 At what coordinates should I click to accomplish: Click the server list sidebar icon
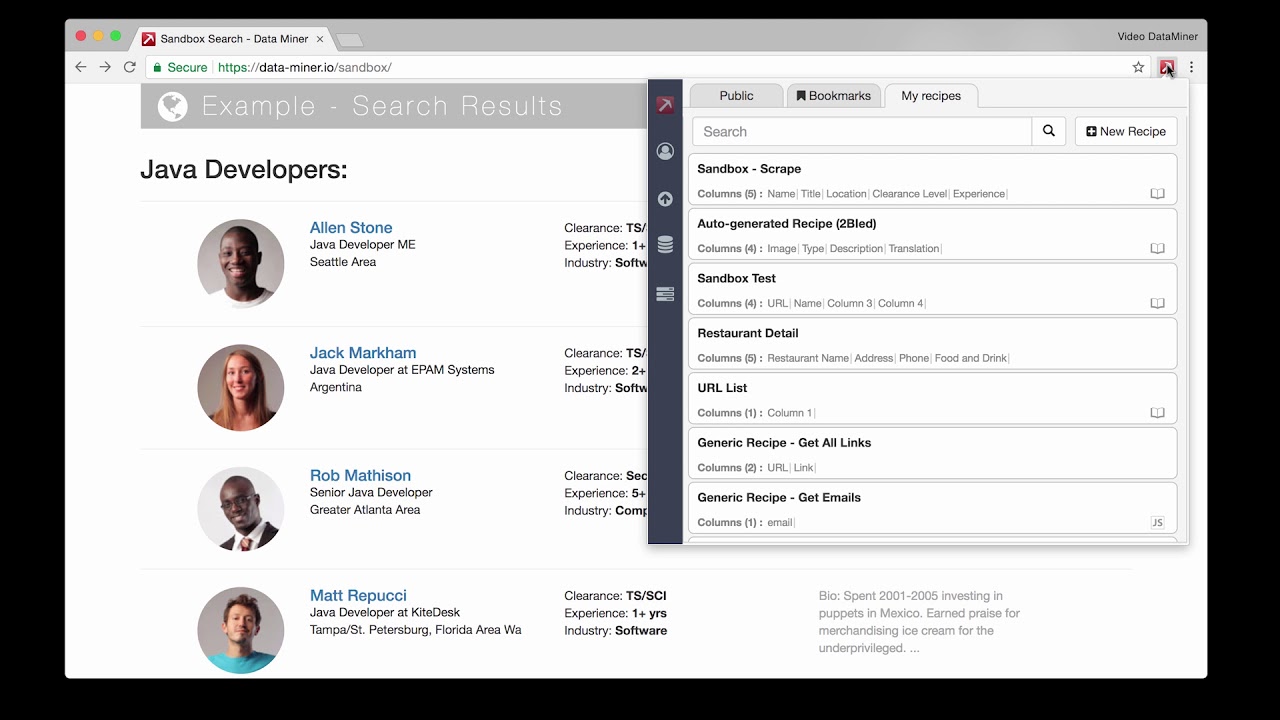[665, 294]
